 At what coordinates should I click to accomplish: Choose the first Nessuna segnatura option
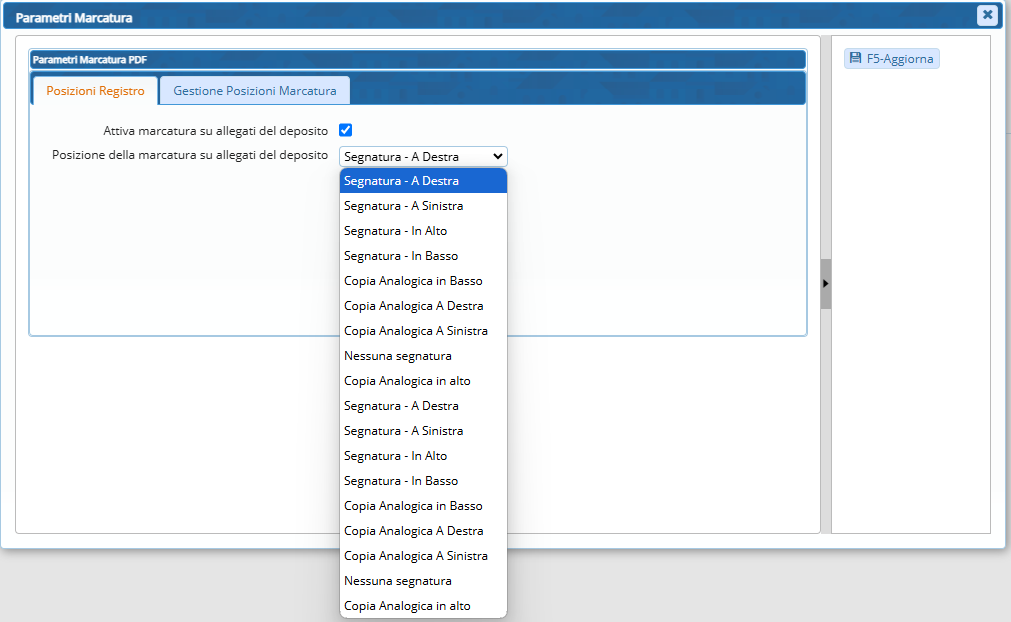coord(423,356)
